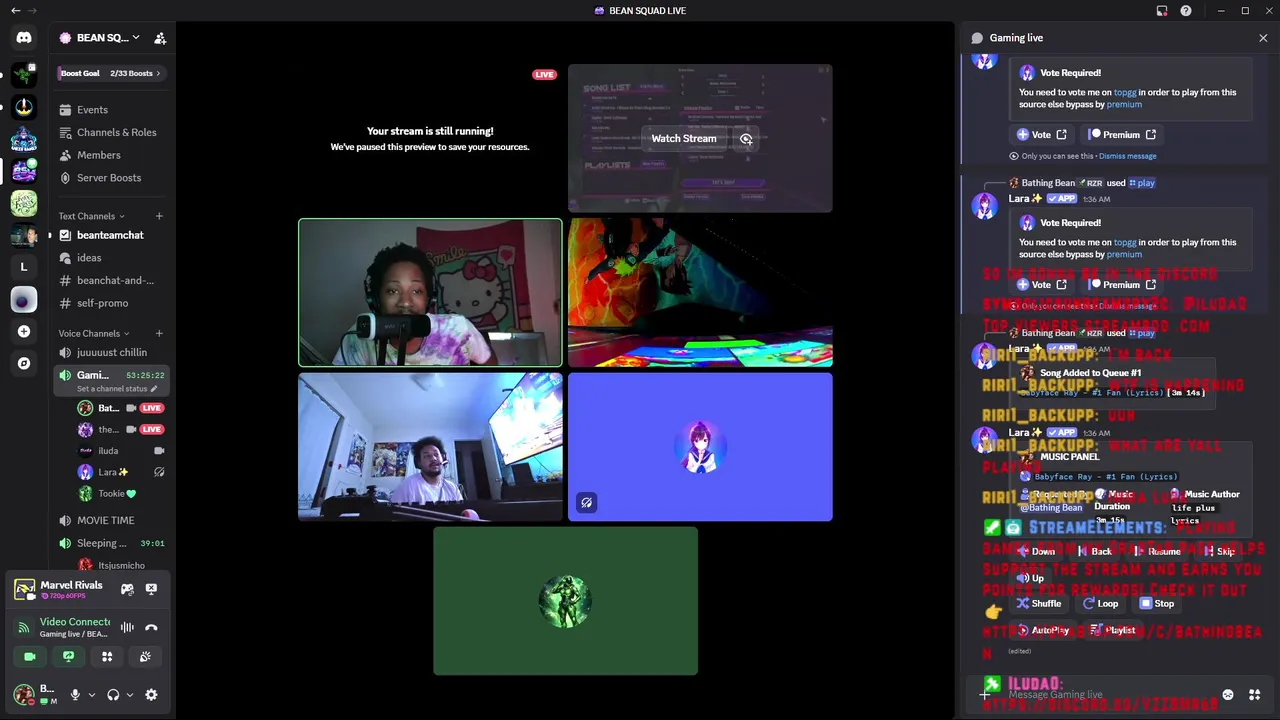Mute the microphone

(x=75, y=695)
